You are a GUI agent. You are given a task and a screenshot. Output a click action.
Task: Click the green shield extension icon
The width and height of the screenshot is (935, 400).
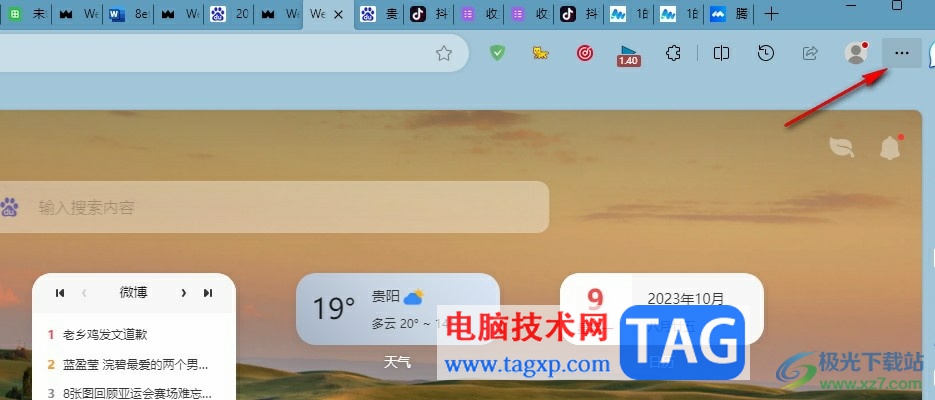coord(497,53)
